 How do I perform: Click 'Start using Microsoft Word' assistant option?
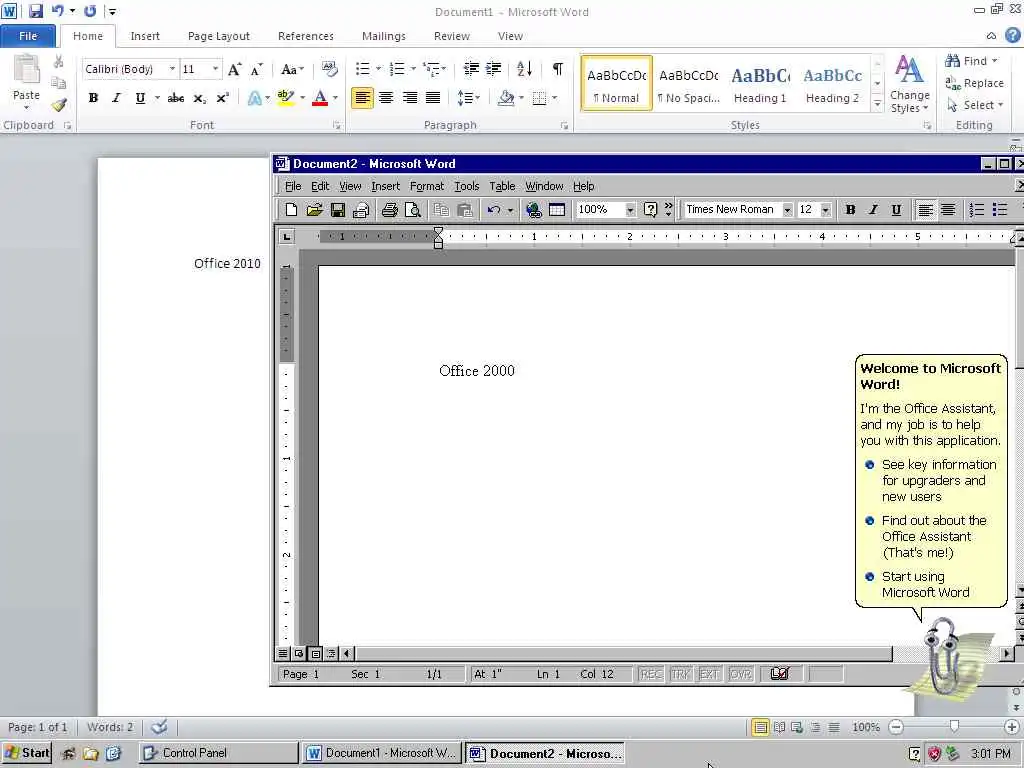(x=925, y=584)
